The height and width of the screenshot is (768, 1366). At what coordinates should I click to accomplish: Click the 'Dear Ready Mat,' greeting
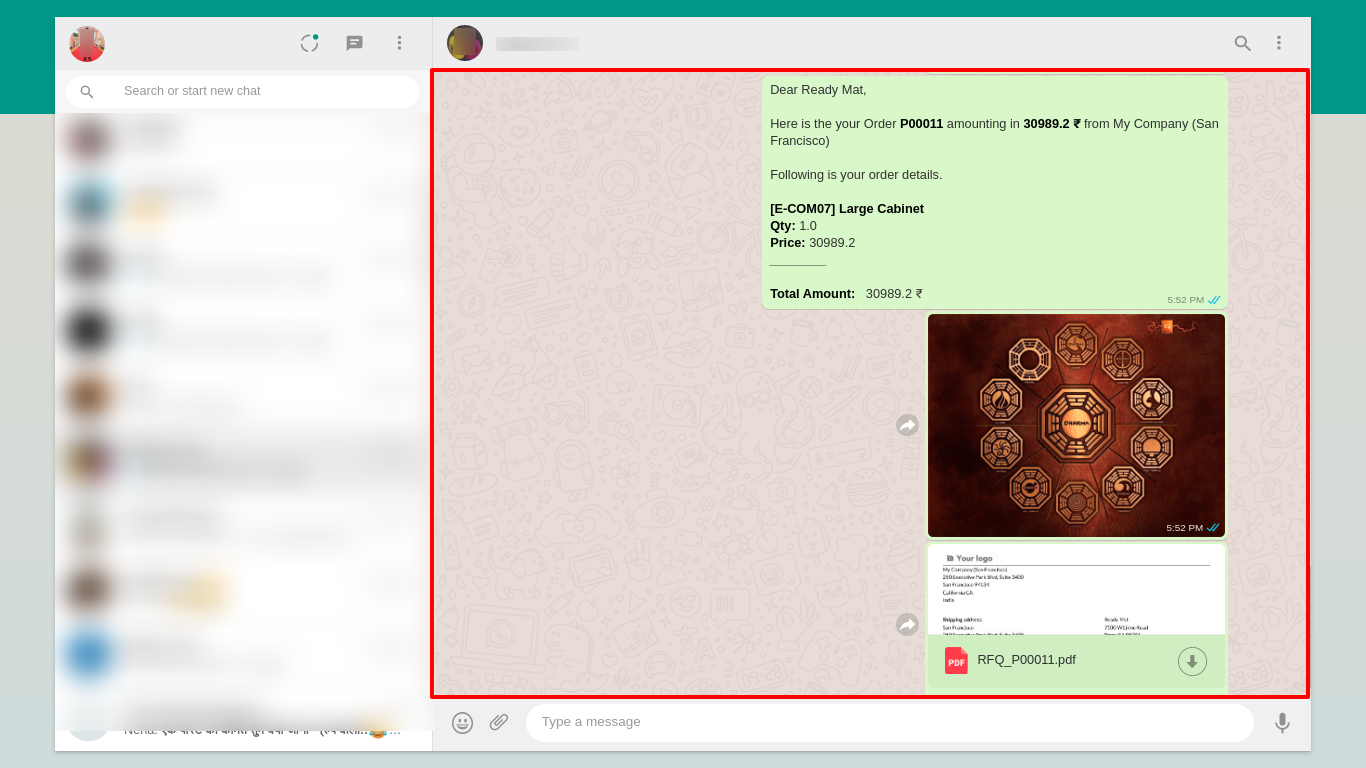click(818, 90)
